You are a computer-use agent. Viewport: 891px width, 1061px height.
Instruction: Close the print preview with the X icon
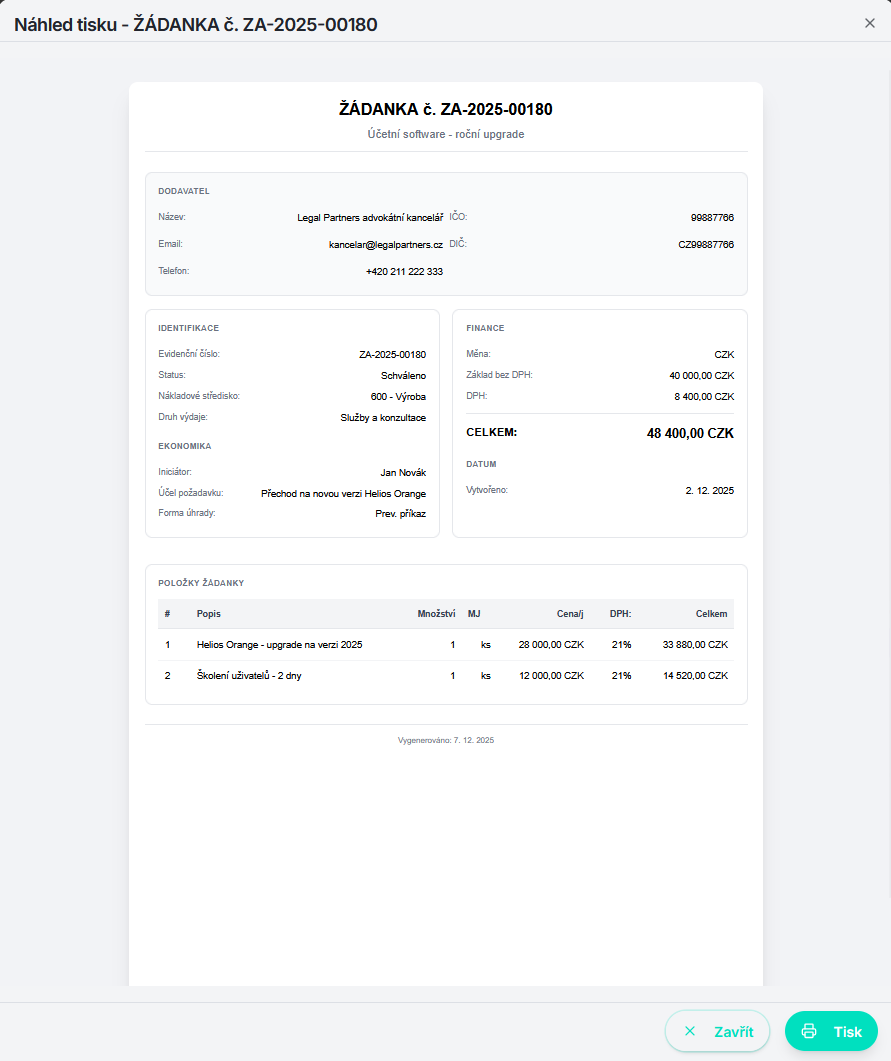coord(869,23)
